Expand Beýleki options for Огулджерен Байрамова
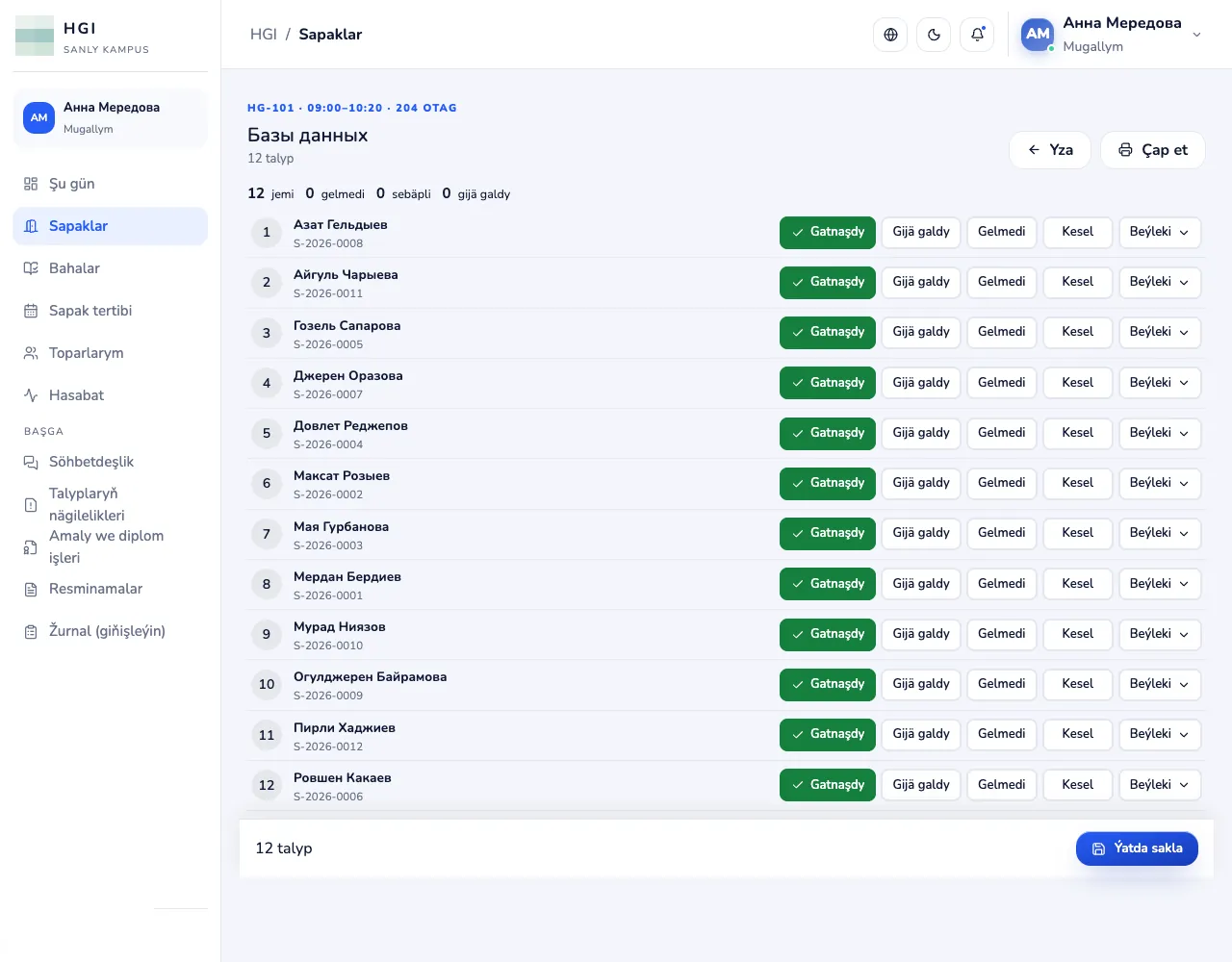 (1160, 684)
